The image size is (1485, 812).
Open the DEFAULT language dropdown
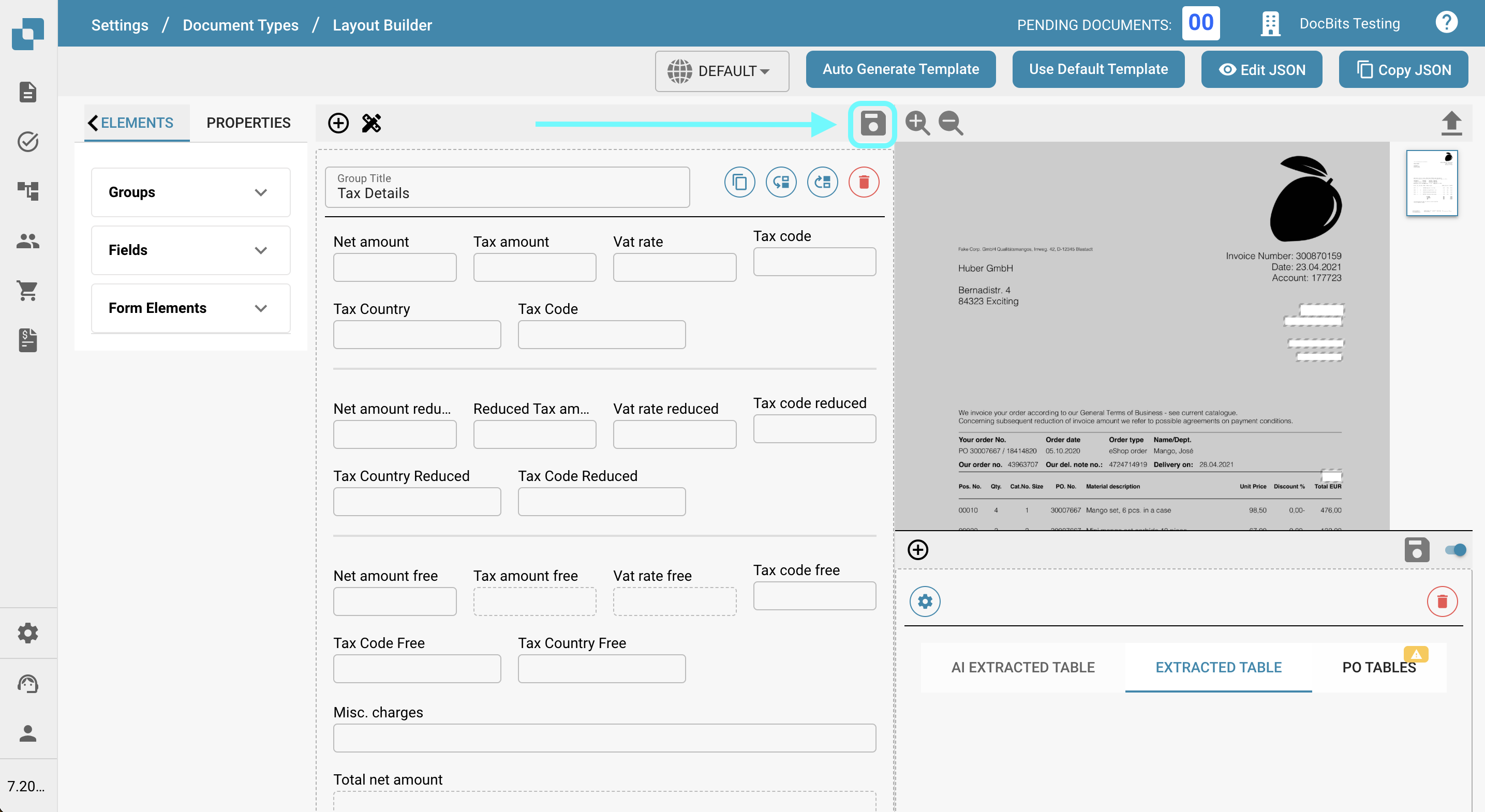[721, 71]
